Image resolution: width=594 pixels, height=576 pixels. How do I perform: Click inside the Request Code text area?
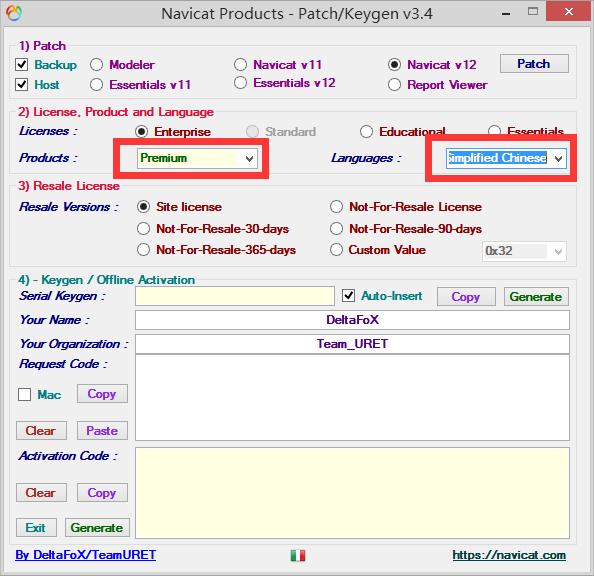352,398
